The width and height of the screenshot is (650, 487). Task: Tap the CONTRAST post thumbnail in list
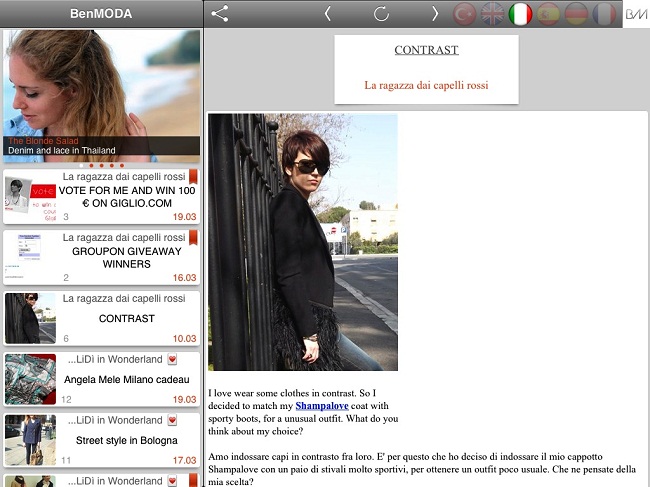(30, 318)
